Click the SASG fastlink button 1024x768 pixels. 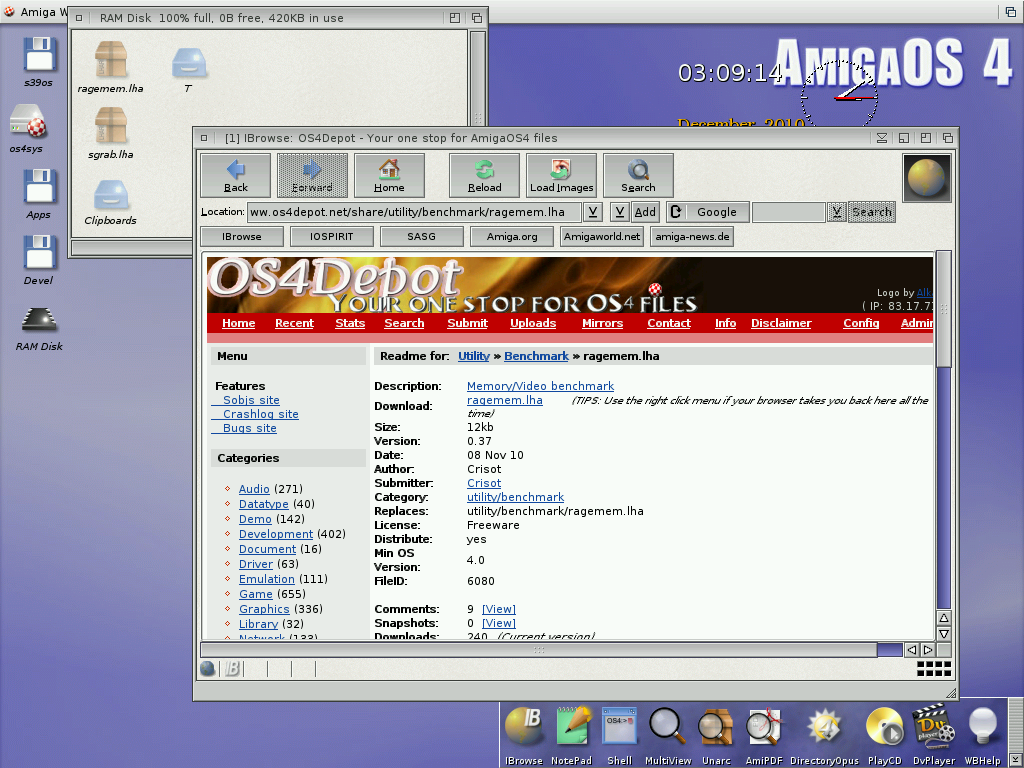click(421, 236)
